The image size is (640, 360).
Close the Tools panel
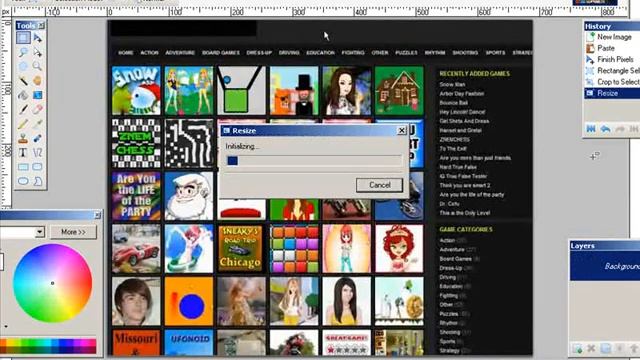tap(41, 25)
